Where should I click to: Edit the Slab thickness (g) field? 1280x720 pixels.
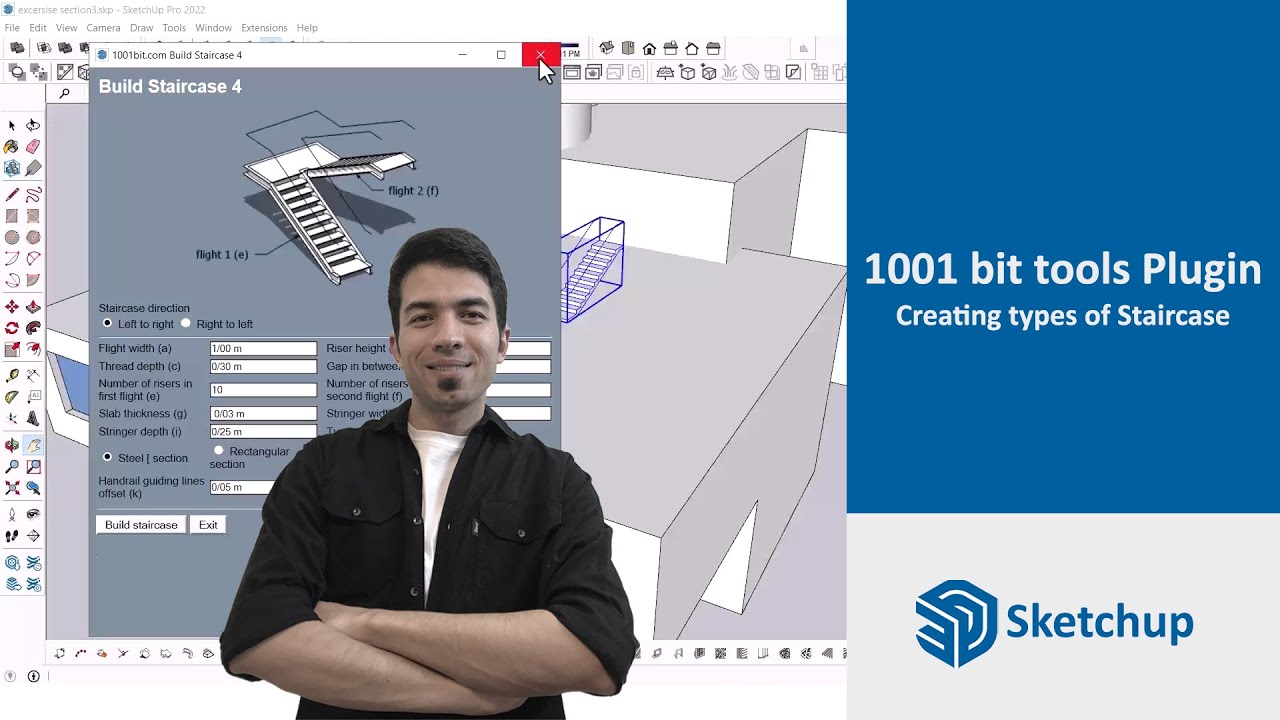tap(263, 414)
